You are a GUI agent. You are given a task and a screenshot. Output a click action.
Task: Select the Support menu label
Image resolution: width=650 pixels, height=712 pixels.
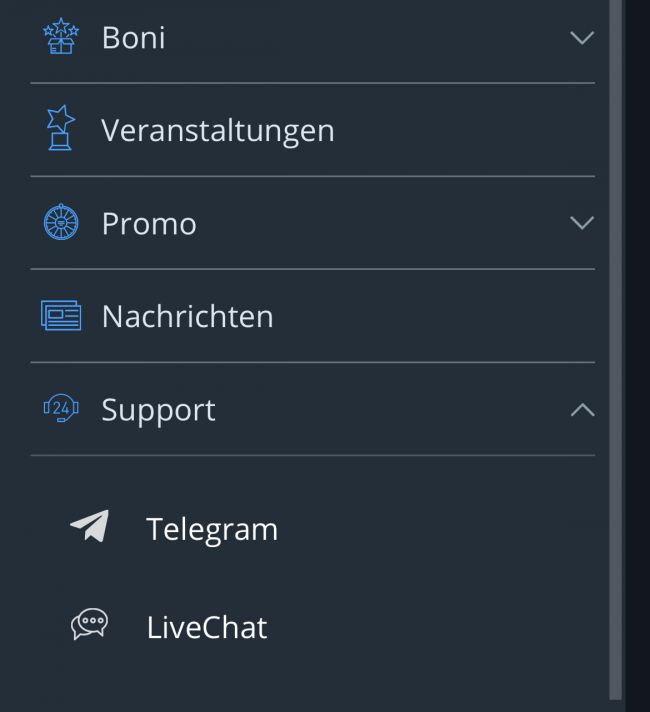coord(159,410)
